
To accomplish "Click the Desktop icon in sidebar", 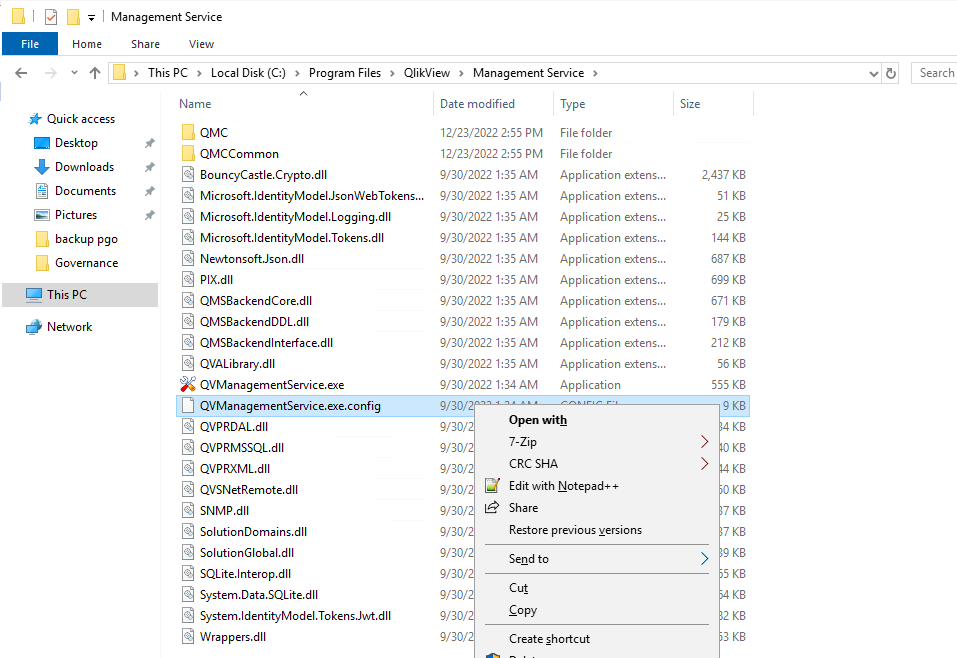I will [x=42, y=143].
